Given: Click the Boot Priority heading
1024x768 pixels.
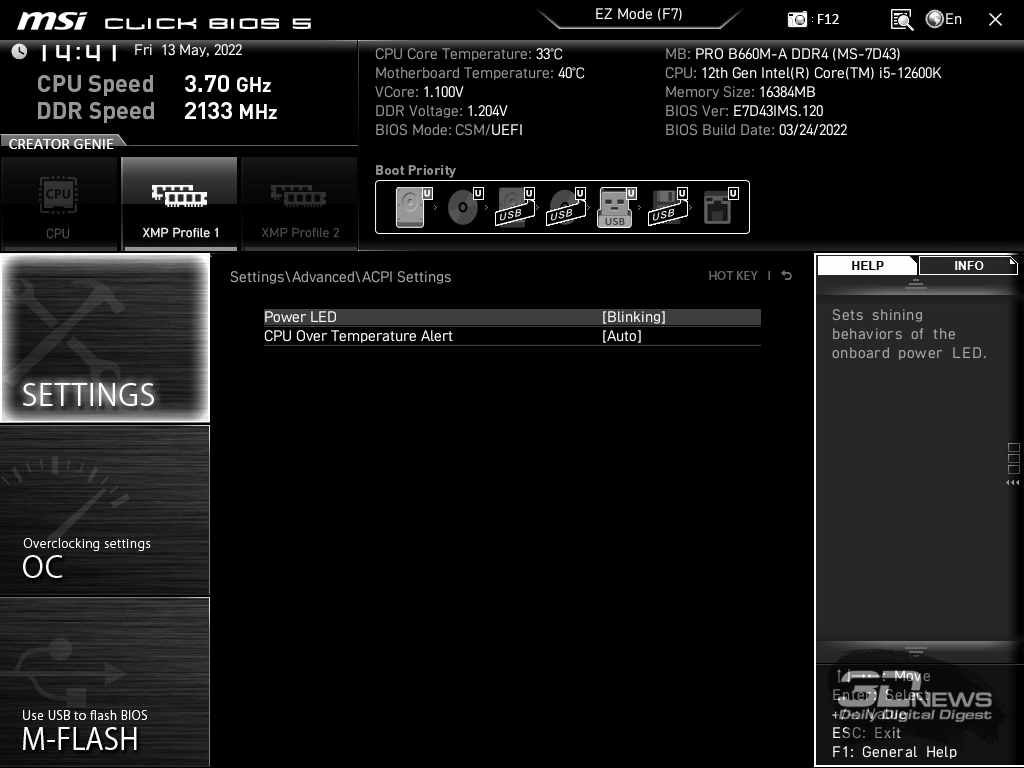Looking at the screenshot, I should point(415,170).
